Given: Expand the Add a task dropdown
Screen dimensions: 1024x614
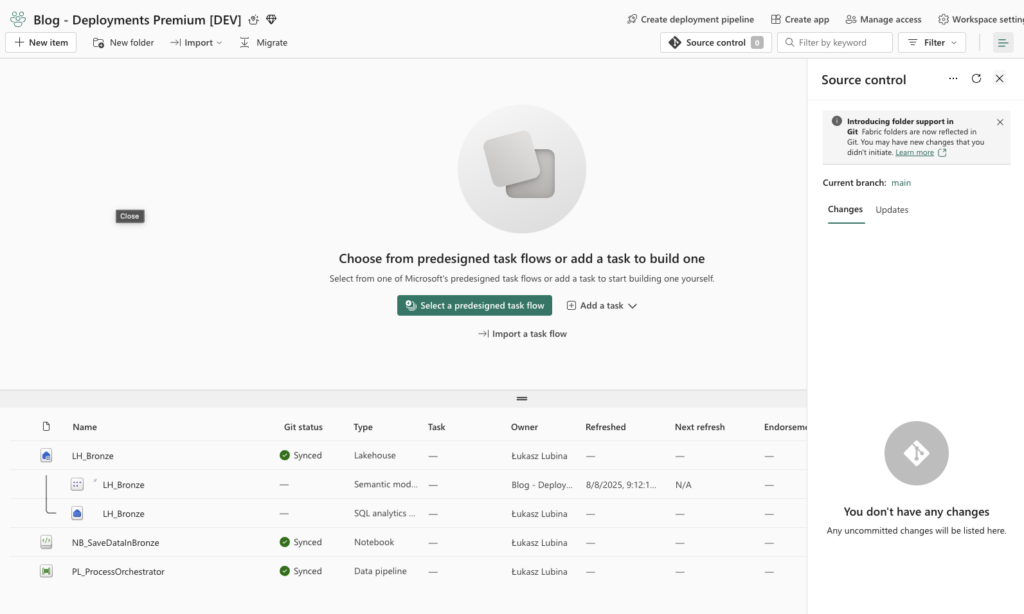Looking at the screenshot, I should click(x=602, y=306).
